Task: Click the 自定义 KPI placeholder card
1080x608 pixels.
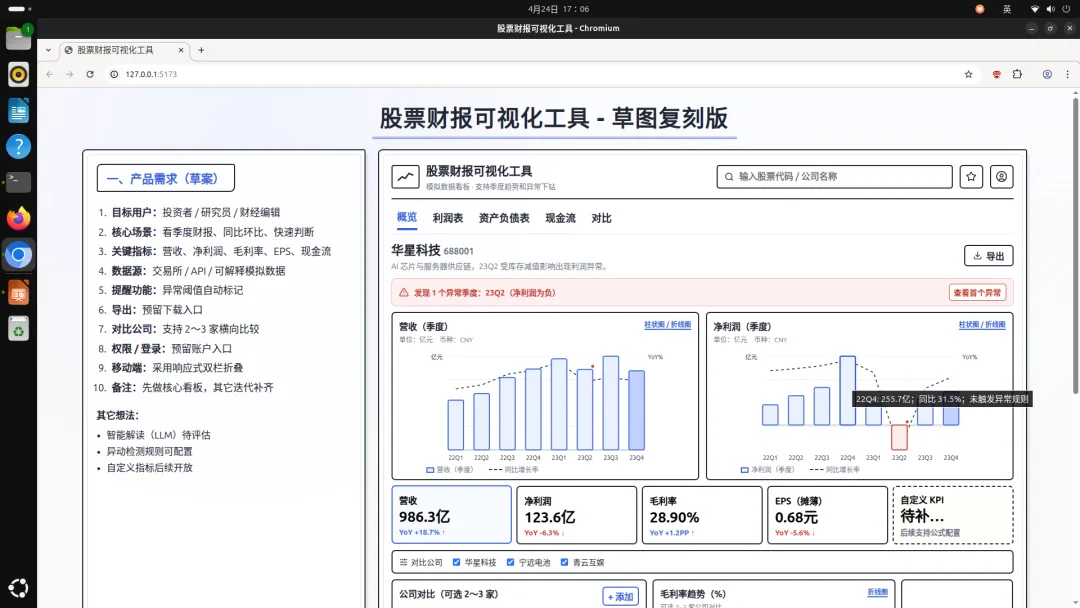Action: pos(953,515)
